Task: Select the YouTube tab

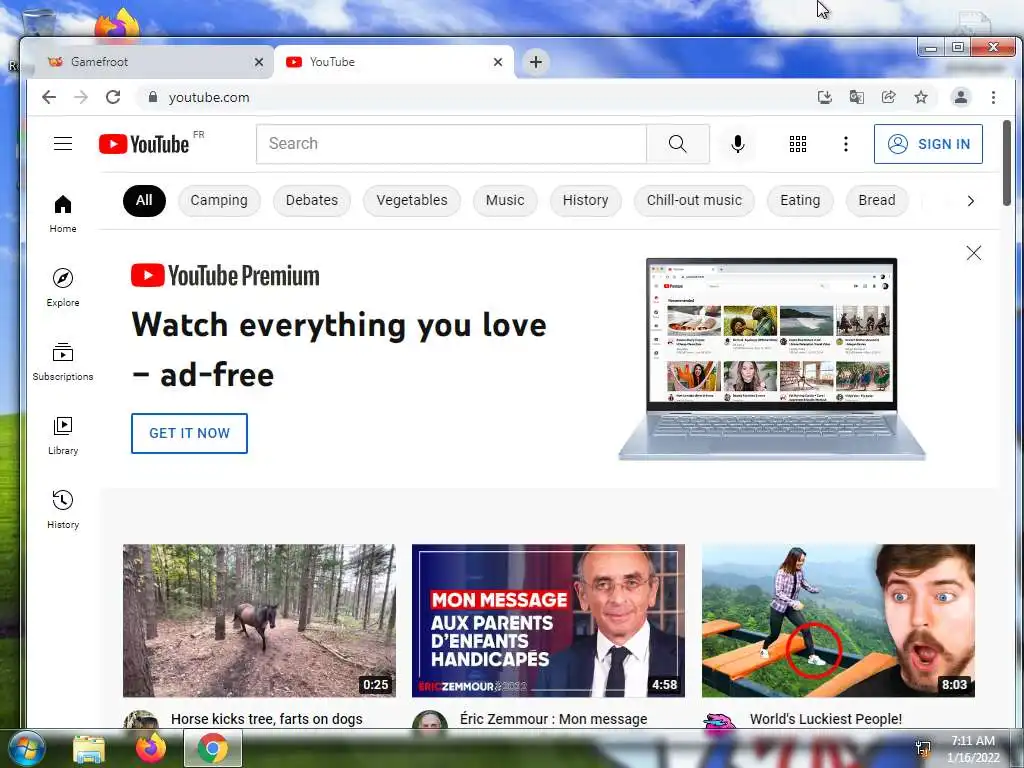Action: click(x=394, y=62)
